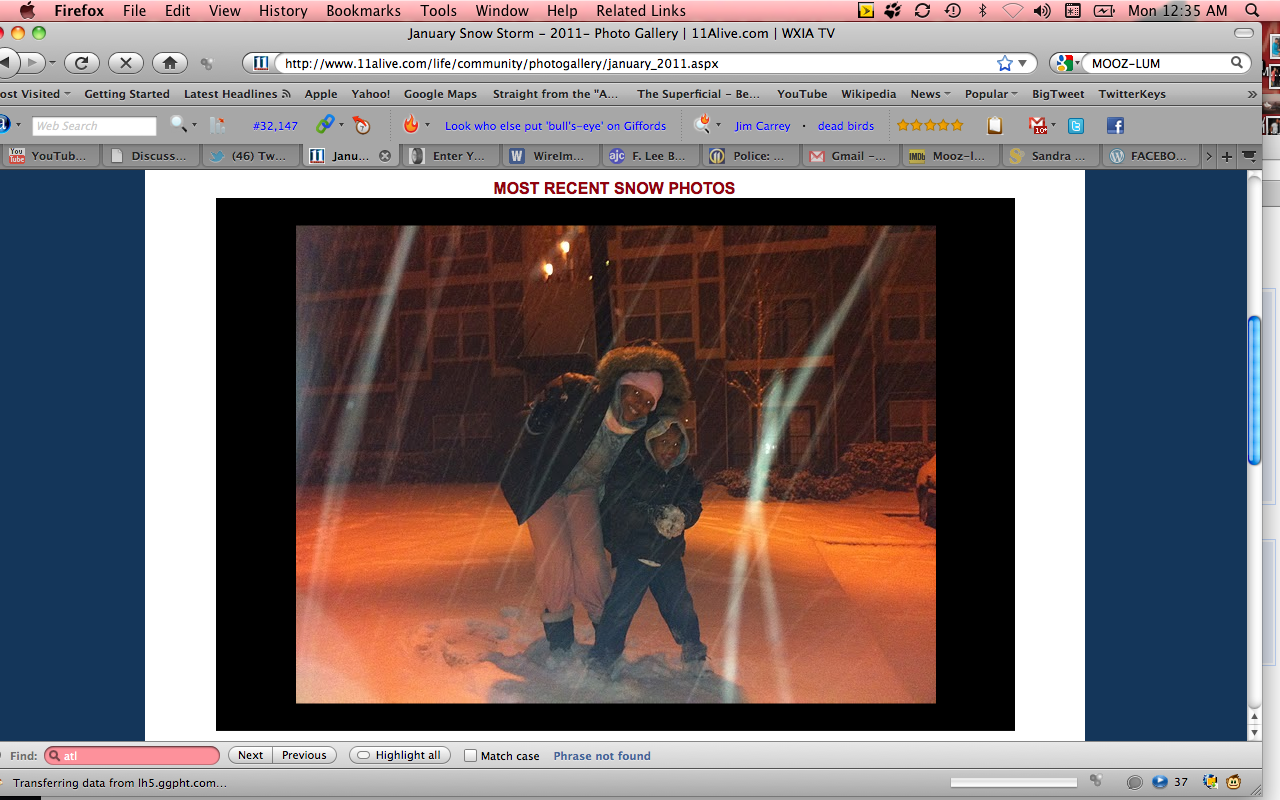The width and height of the screenshot is (1280, 800).
Task: Bookmark this page with the star icon
Action: [x=1004, y=63]
